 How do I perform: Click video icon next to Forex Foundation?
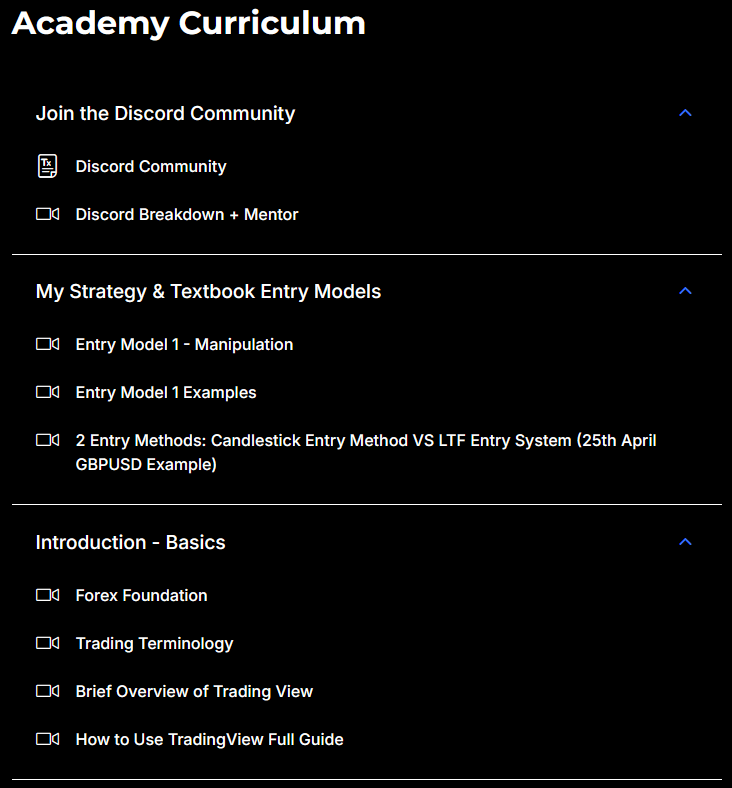click(x=47, y=595)
